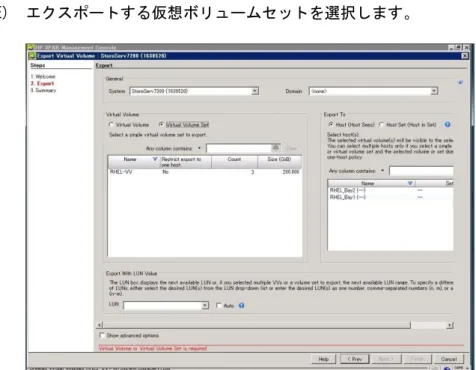Click the volume filter text field

point(239,148)
